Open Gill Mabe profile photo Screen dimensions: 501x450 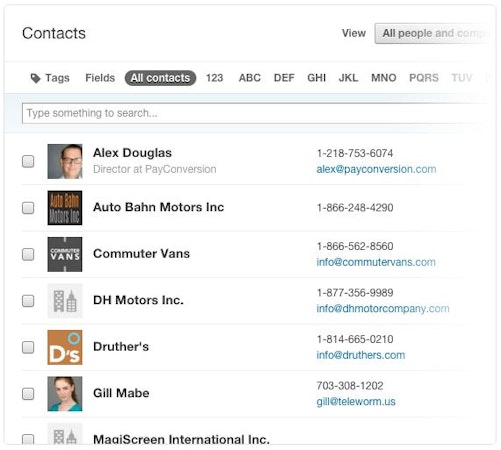pos(65,394)
